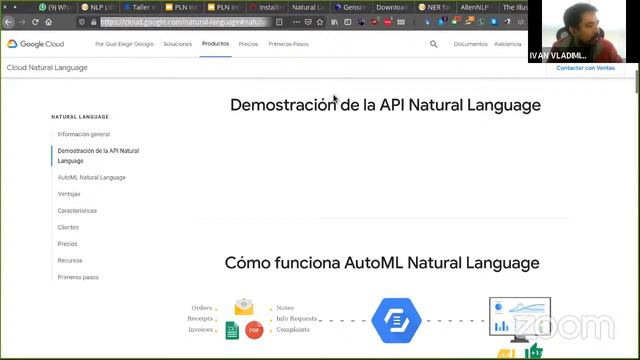Click the browser forward arrow

pos(22,22)
